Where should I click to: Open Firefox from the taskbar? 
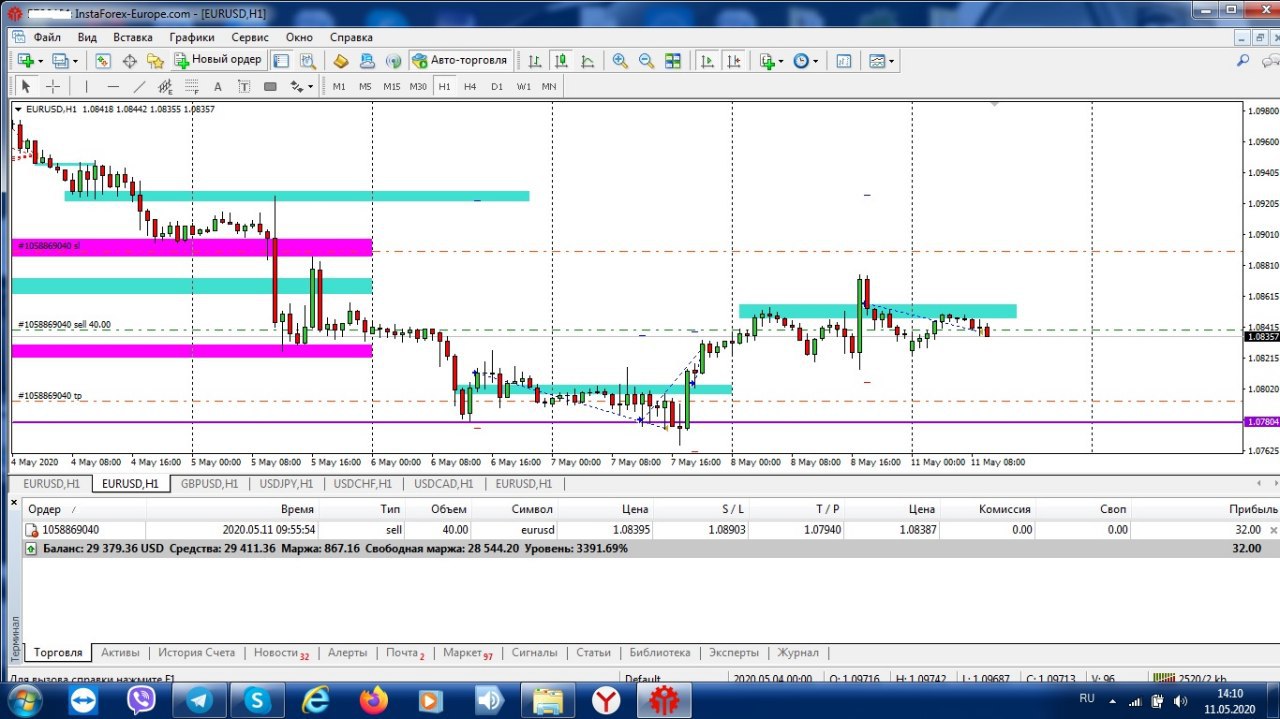tap(374, 700)
